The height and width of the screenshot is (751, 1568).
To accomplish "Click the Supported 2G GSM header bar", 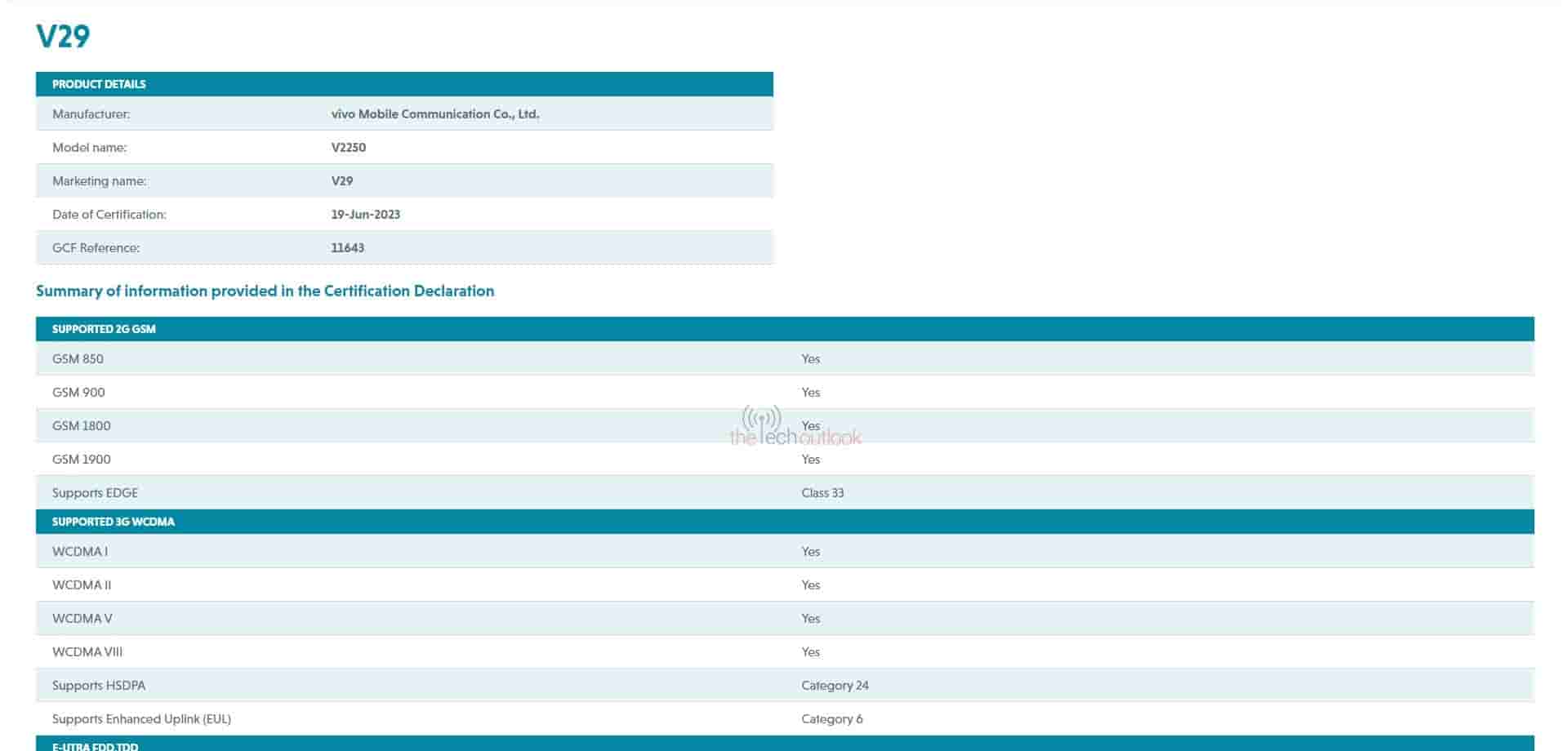I will pyautogui.click(x=104, y=329).
